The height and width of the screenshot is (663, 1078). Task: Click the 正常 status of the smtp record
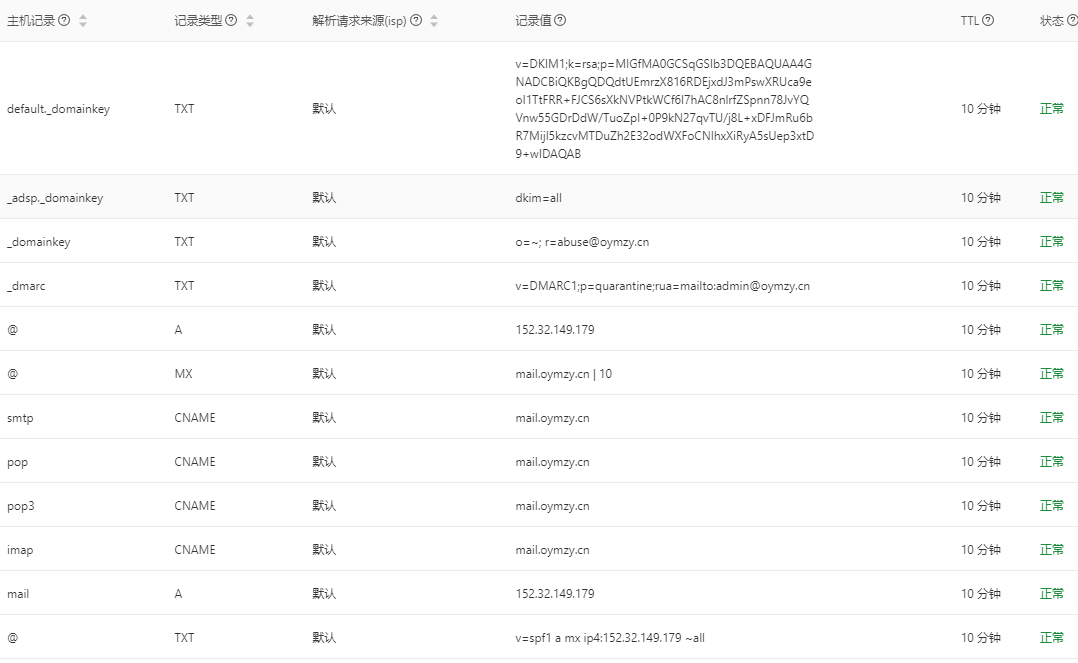coord(1051,418)
